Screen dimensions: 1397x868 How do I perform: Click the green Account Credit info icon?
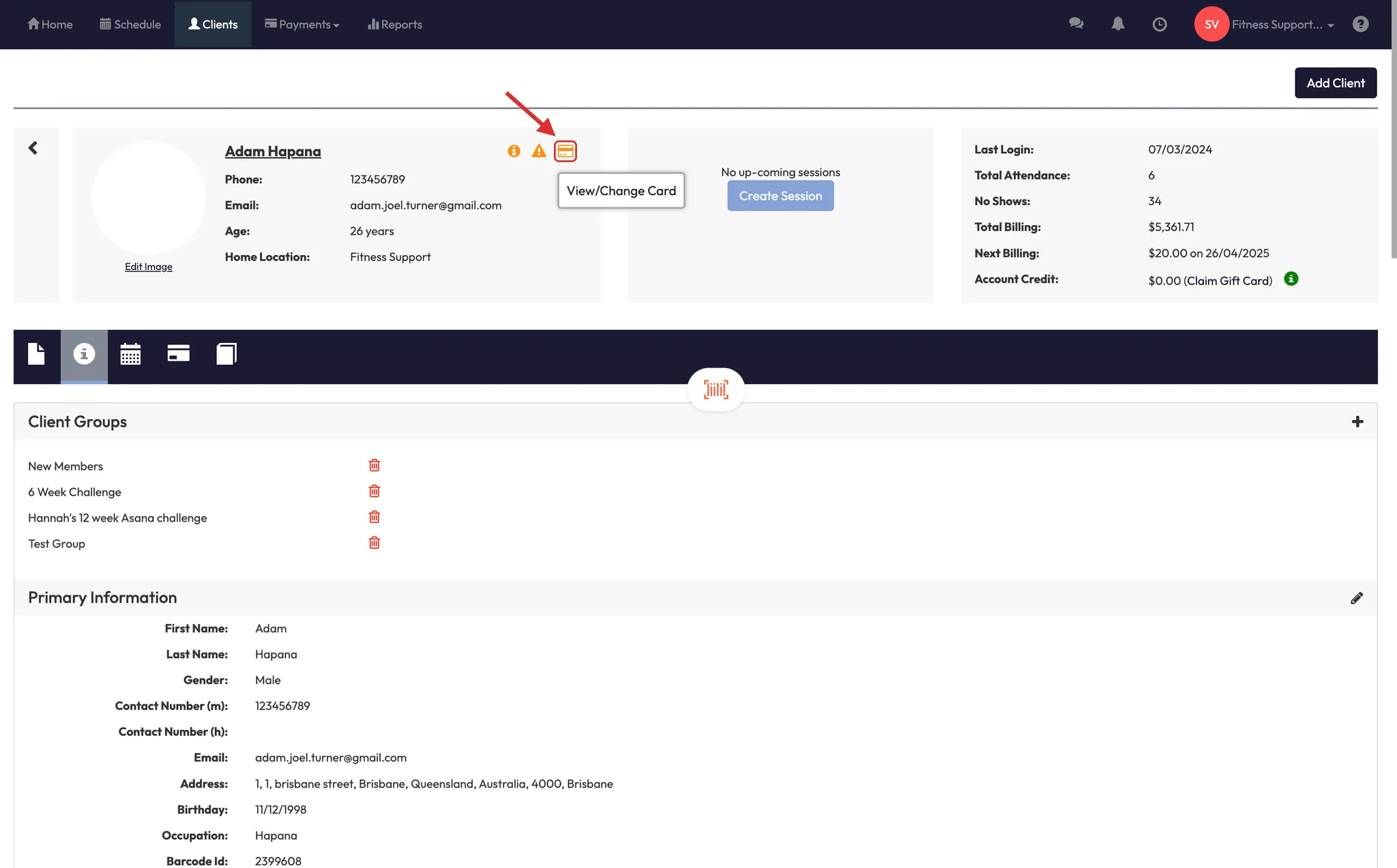[x=1291, y=279]
